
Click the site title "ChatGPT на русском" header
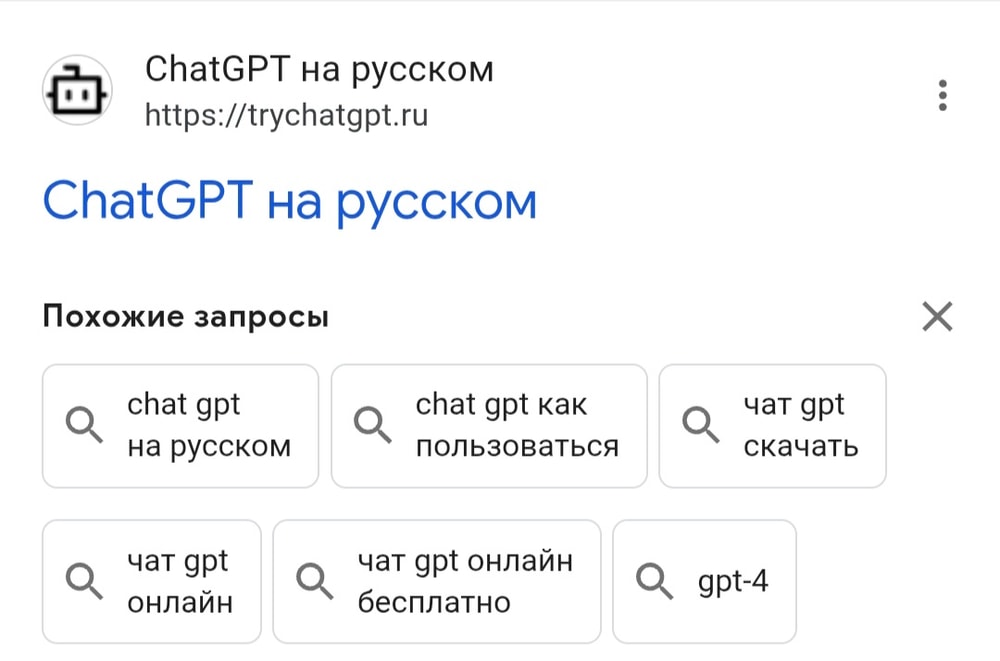pos(320,69)
